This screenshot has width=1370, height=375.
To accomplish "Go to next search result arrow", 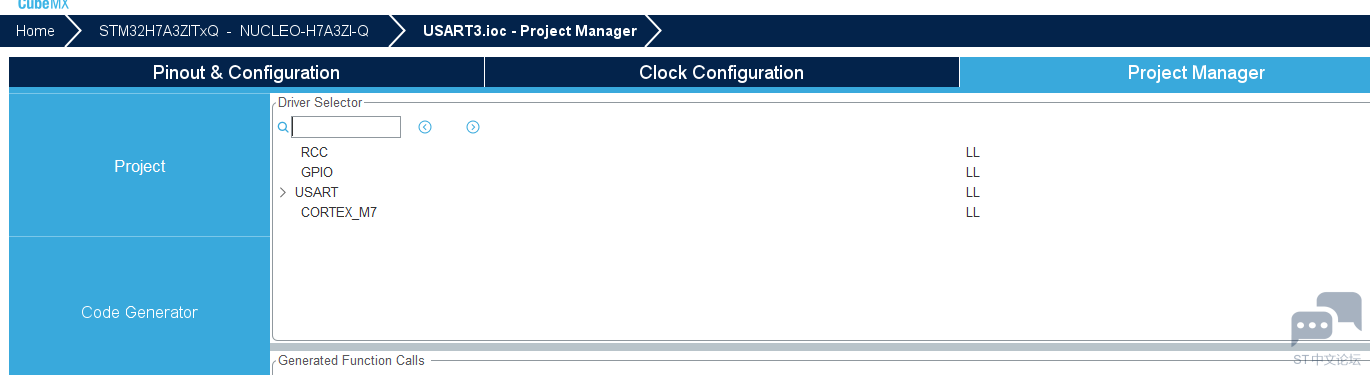I will pos(473,127).
